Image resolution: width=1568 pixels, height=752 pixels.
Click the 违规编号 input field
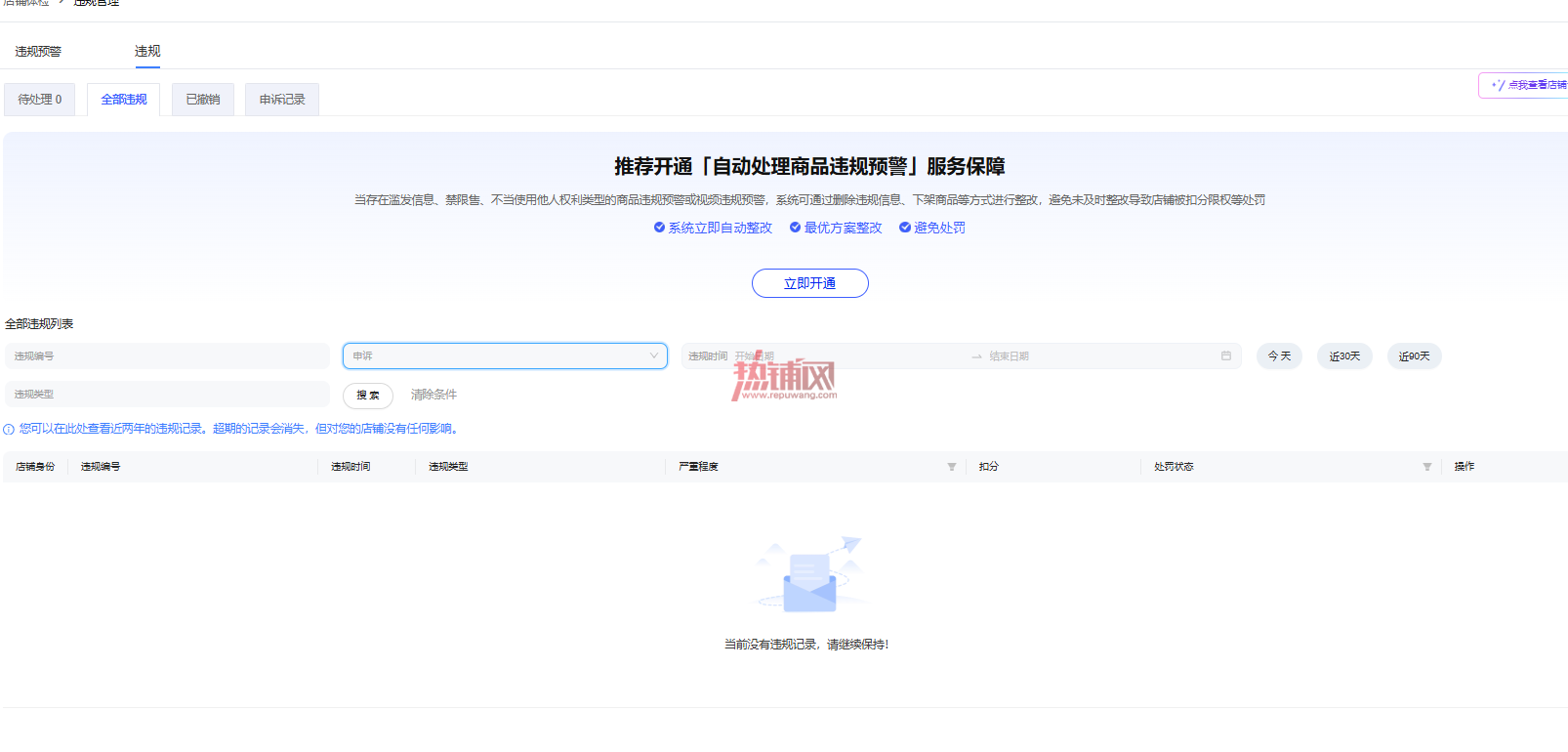tap(167, 355)
